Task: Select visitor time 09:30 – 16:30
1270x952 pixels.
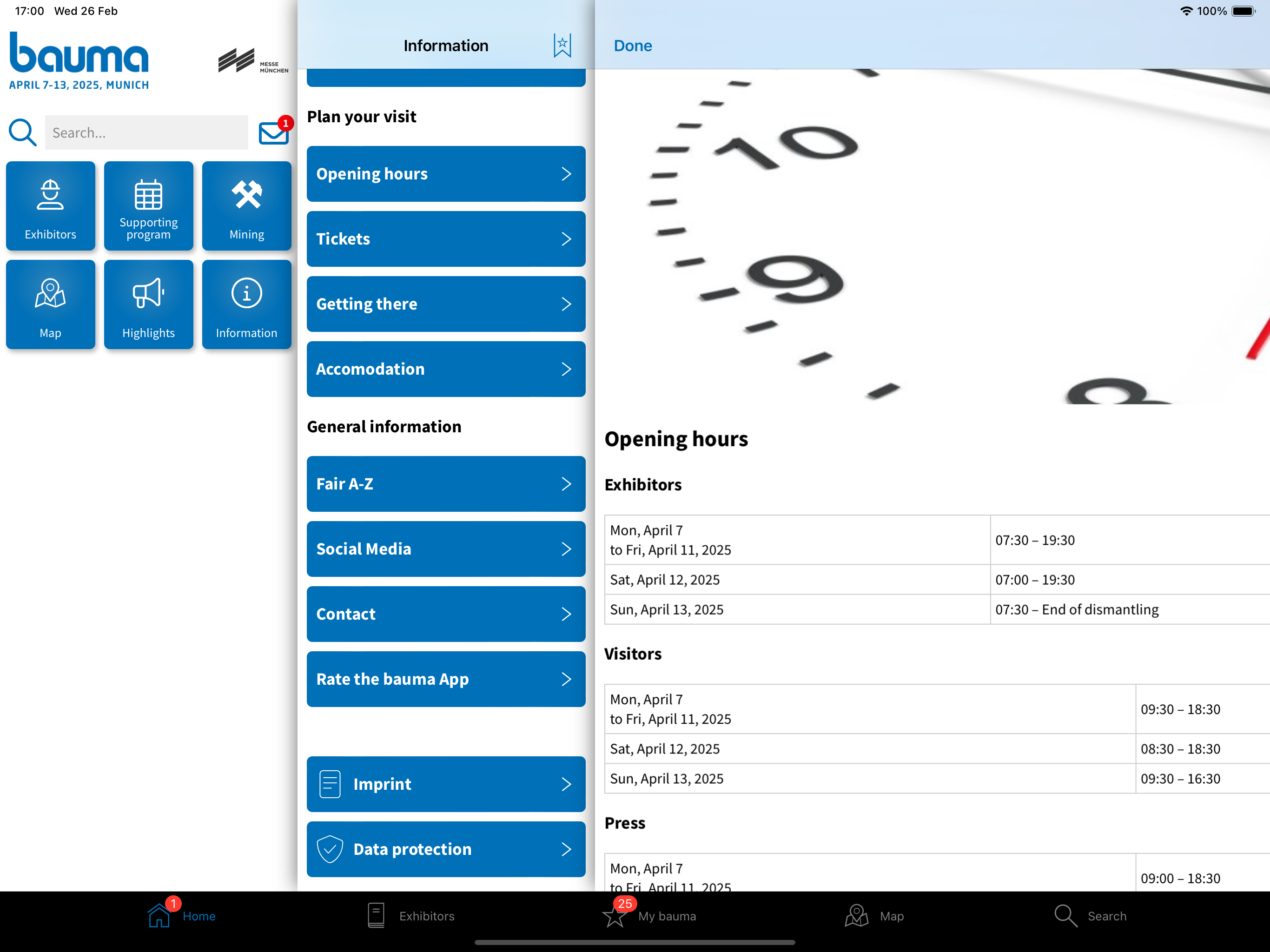Action: pyautogui.click(x=1180, y=779)
